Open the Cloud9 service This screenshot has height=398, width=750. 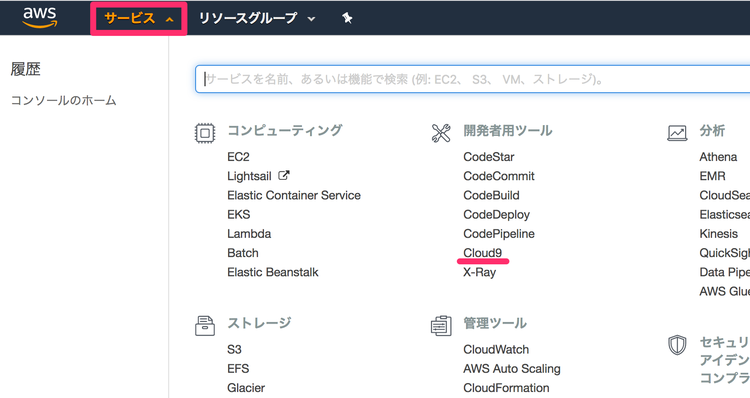[483, 253]
